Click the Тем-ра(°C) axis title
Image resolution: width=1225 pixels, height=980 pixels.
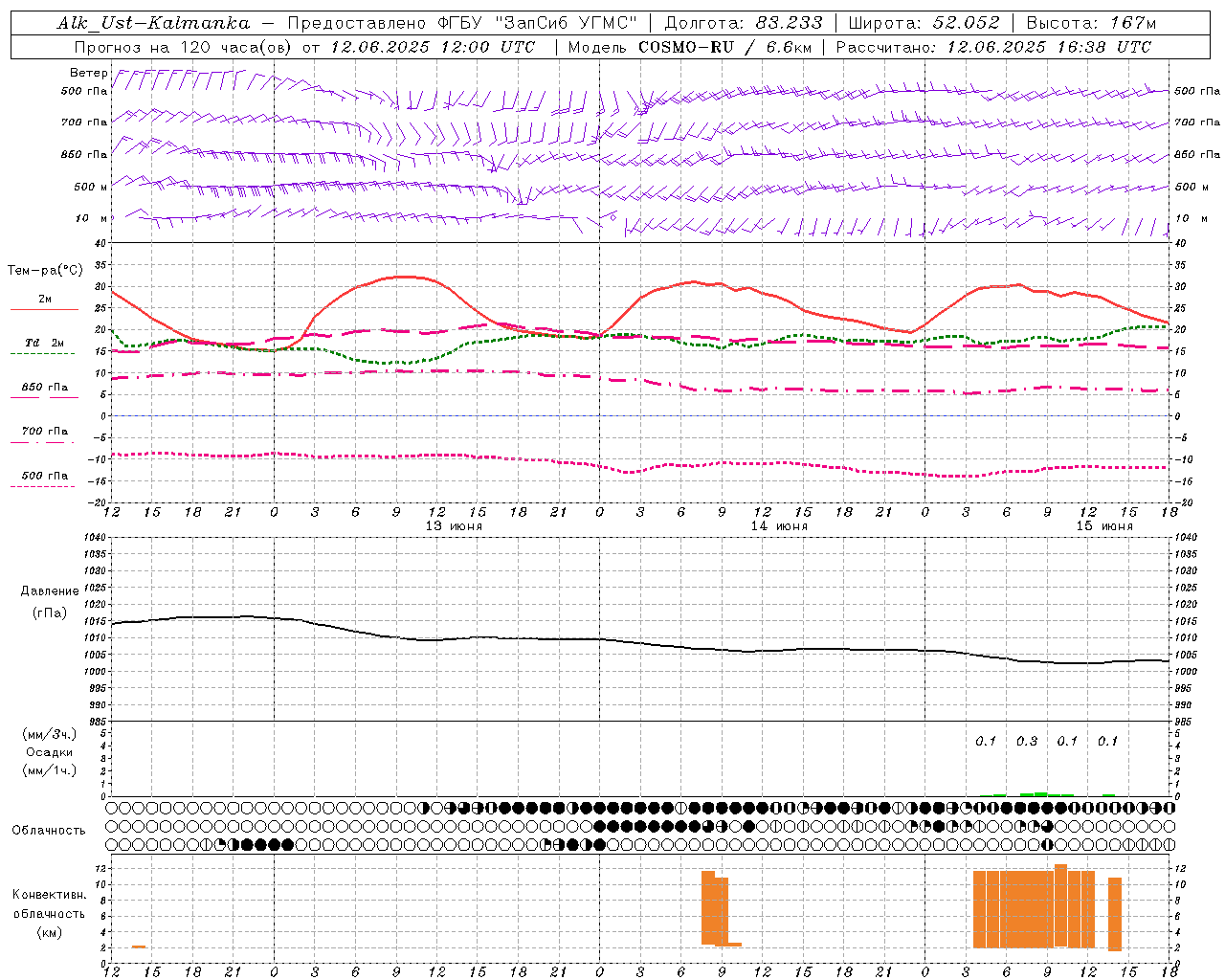[45, 271]
